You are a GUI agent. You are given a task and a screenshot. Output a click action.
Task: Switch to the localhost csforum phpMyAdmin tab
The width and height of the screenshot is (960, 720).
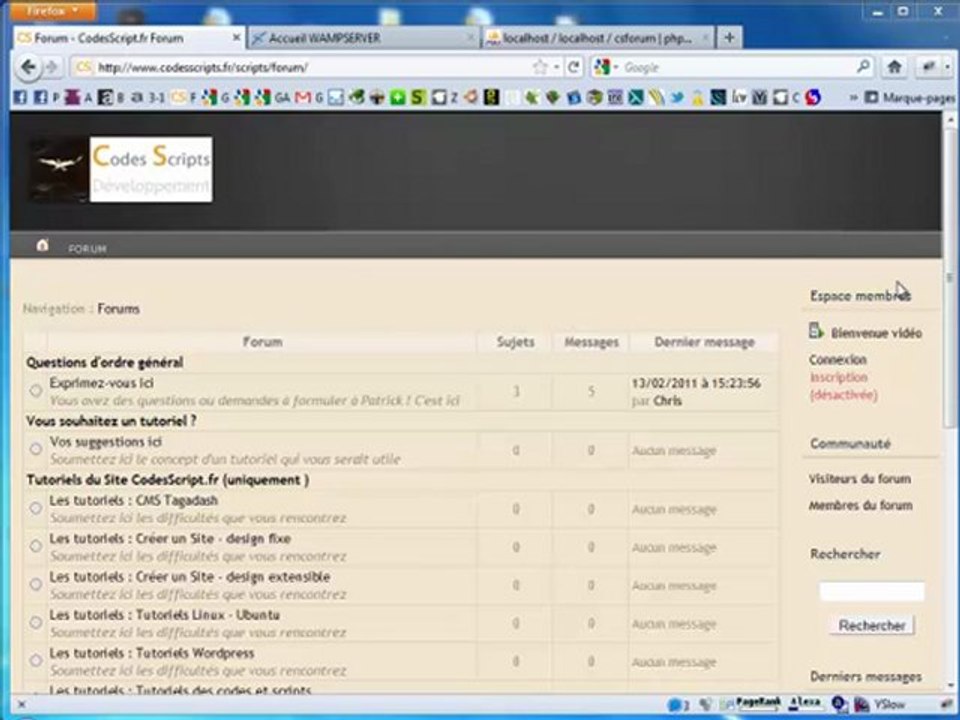pyautogui.click(x=598, y=38)
